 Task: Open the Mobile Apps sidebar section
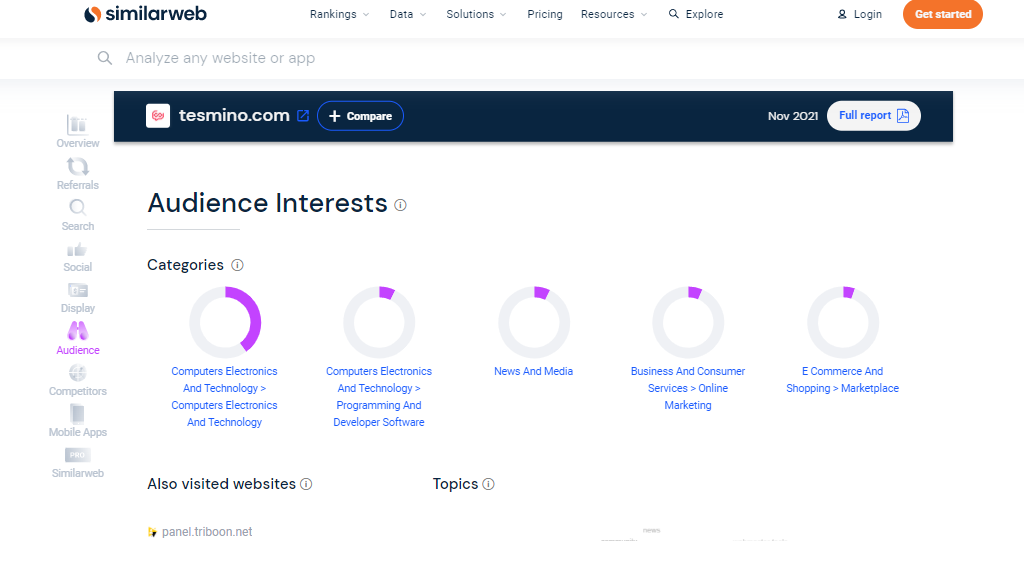point(78,421)
